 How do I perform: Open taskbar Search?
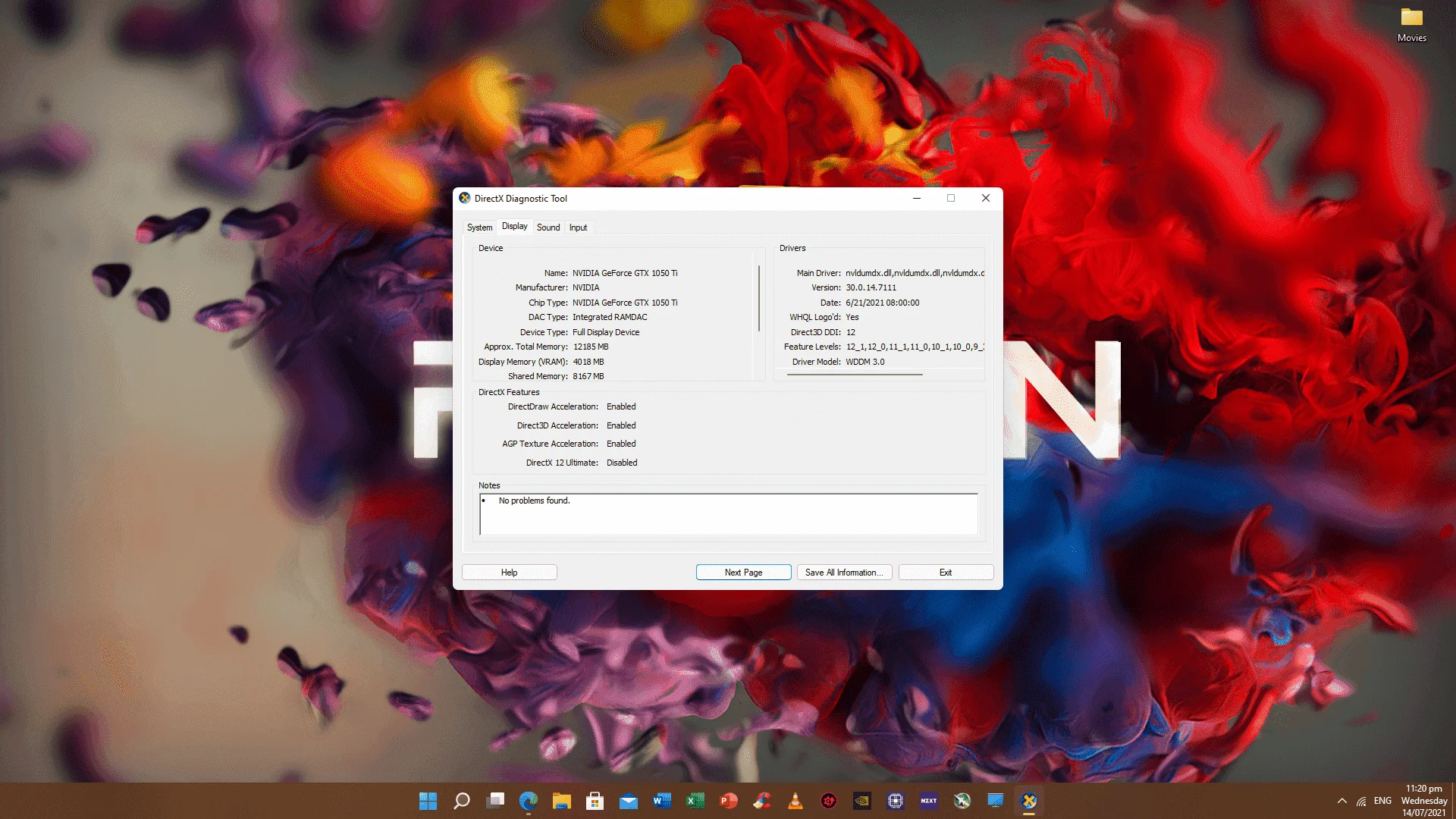pos(461,801)
